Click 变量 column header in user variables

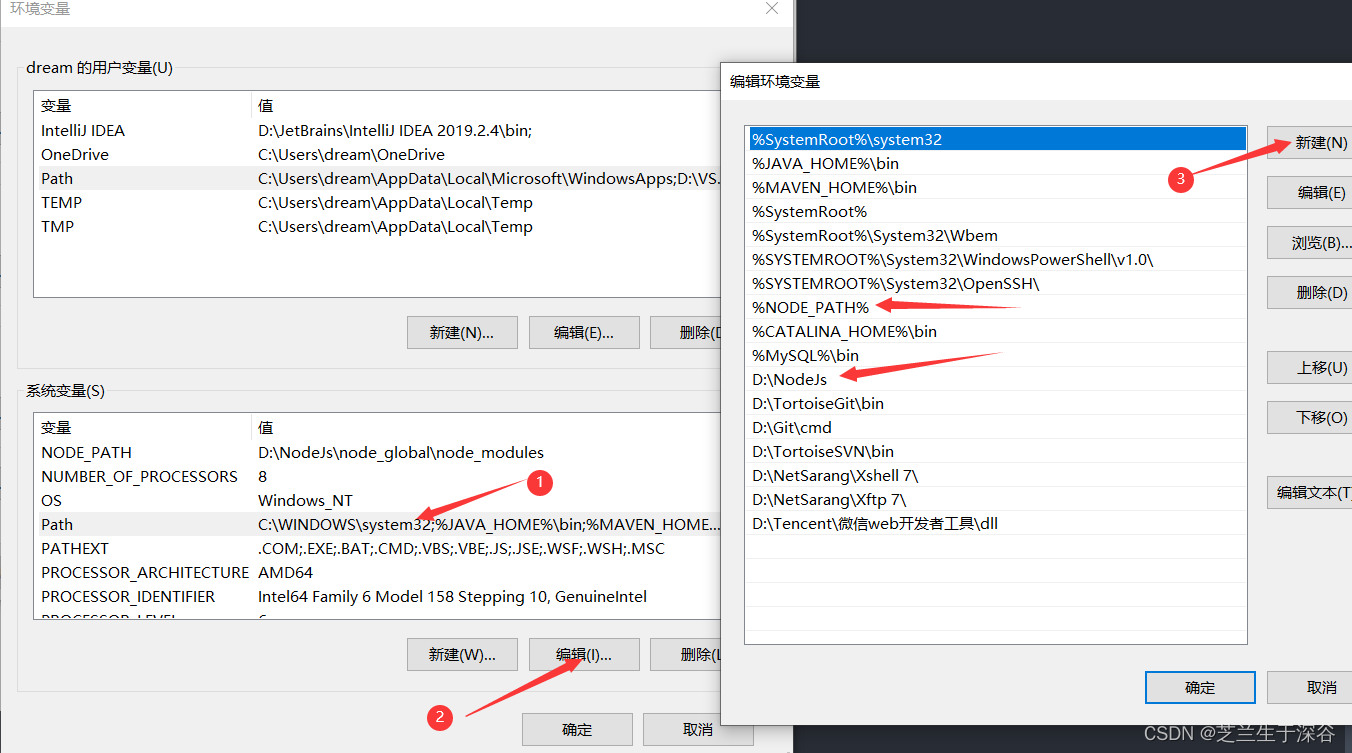pos(142,105)
